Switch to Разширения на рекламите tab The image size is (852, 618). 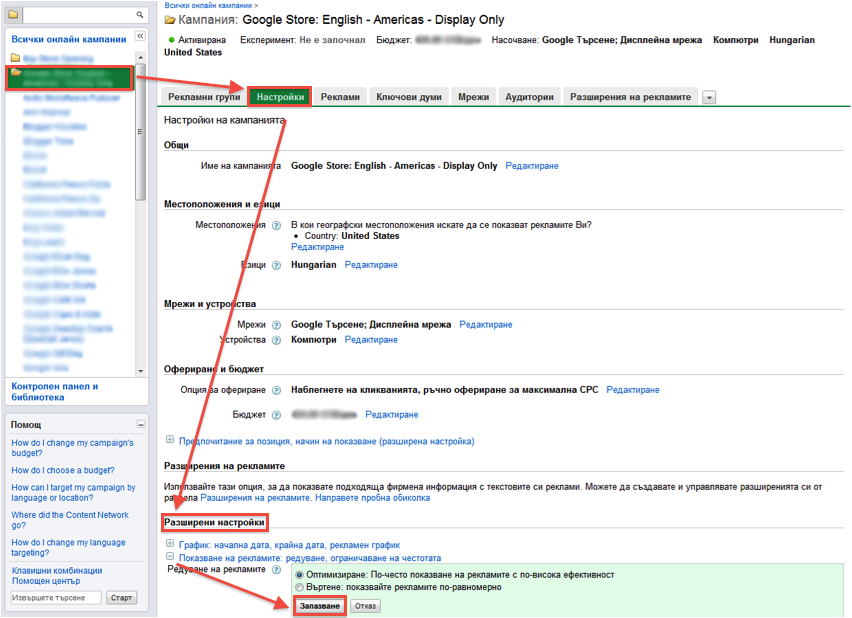tap(630, 97)
